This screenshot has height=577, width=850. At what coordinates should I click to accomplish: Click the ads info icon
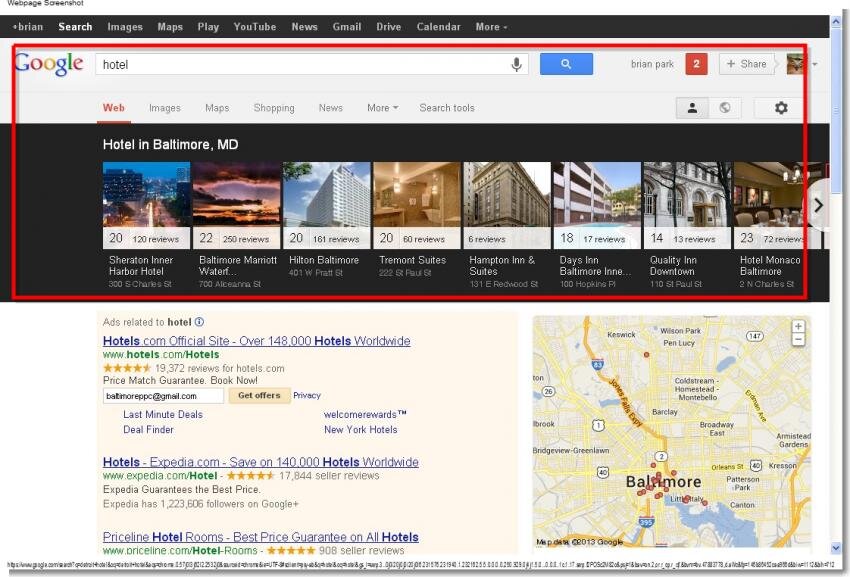coord(199,322)
